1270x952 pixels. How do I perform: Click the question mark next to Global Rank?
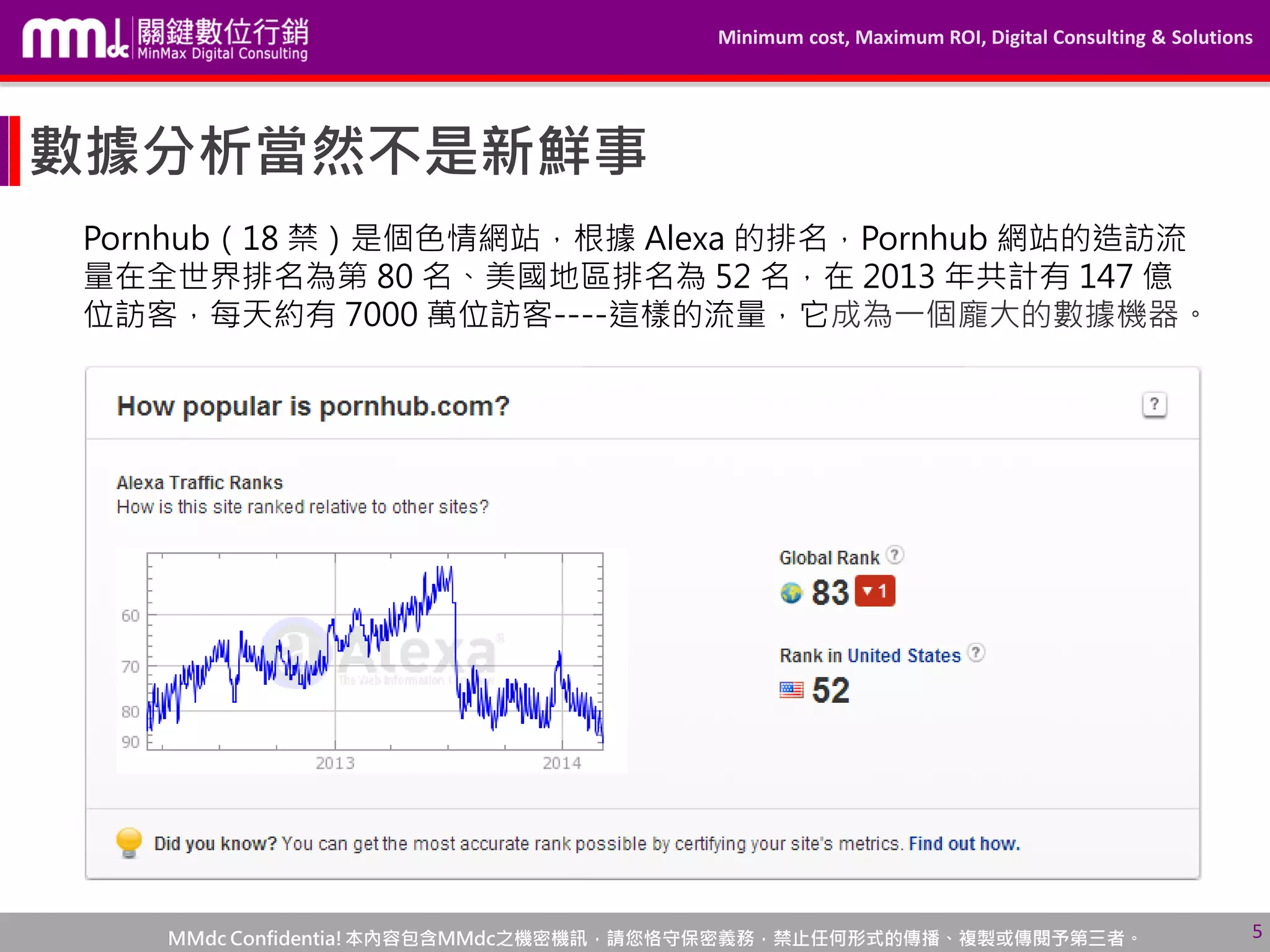(x=894, y=554)
